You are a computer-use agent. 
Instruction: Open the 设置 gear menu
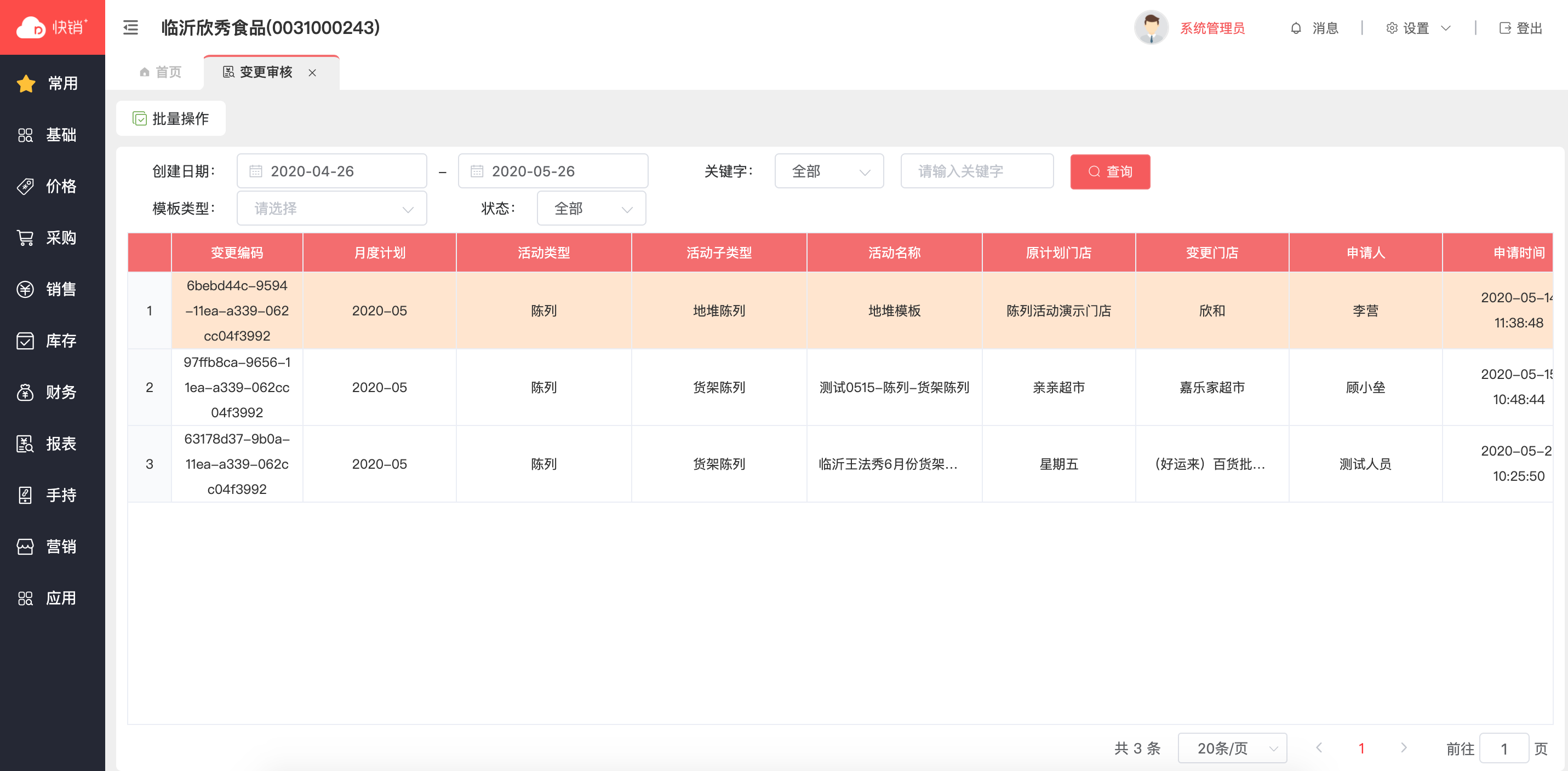coord(1418,28)
